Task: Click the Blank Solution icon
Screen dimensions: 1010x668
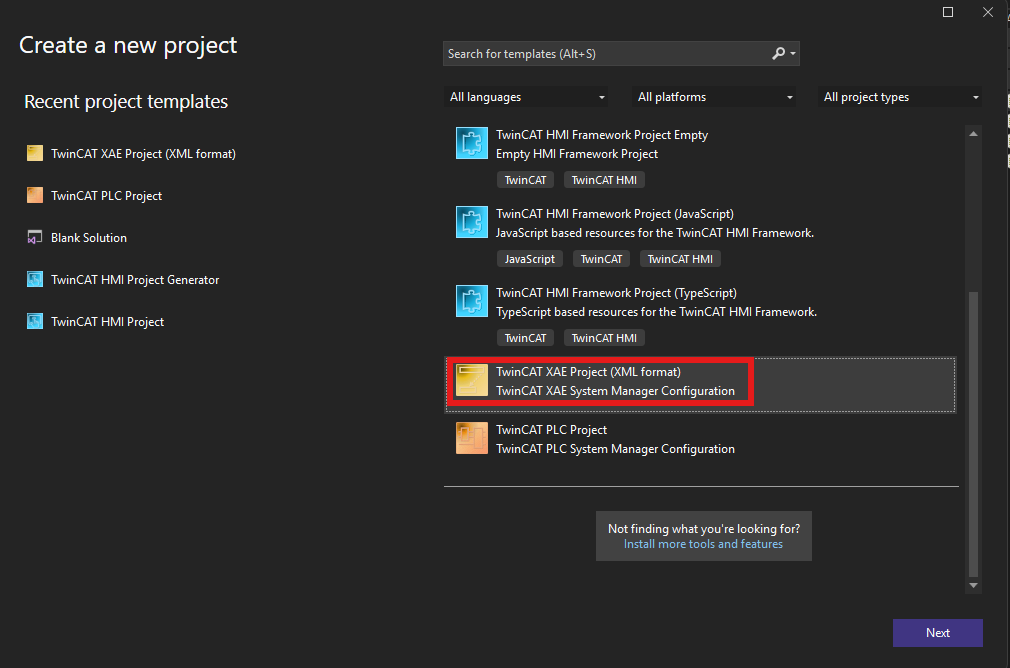Action: (x=35, y=237)
